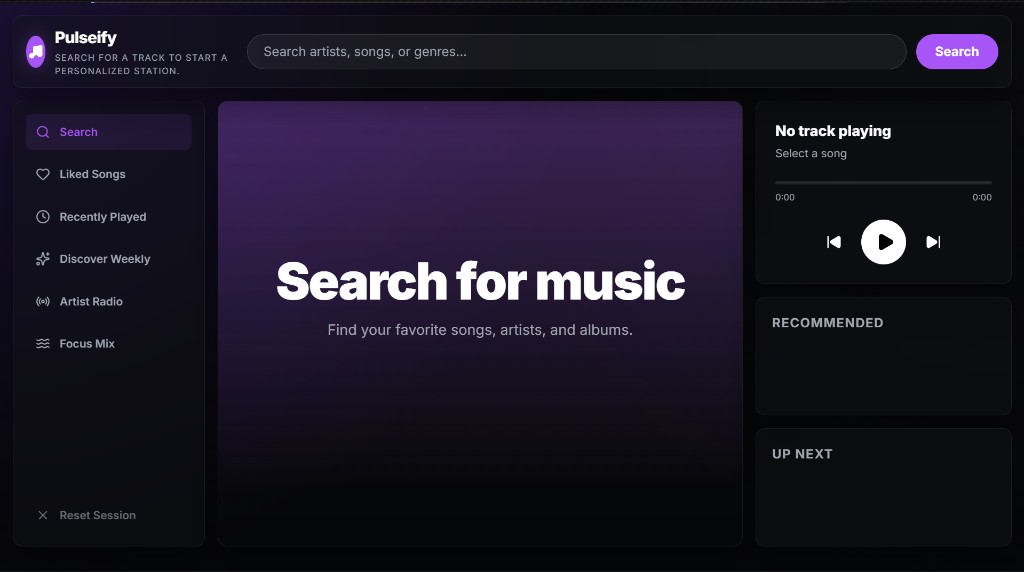The height and width of the screenshot is (572, 1024).
Task: Click the waves icon for Focus Mix
Action: [43, 343]
